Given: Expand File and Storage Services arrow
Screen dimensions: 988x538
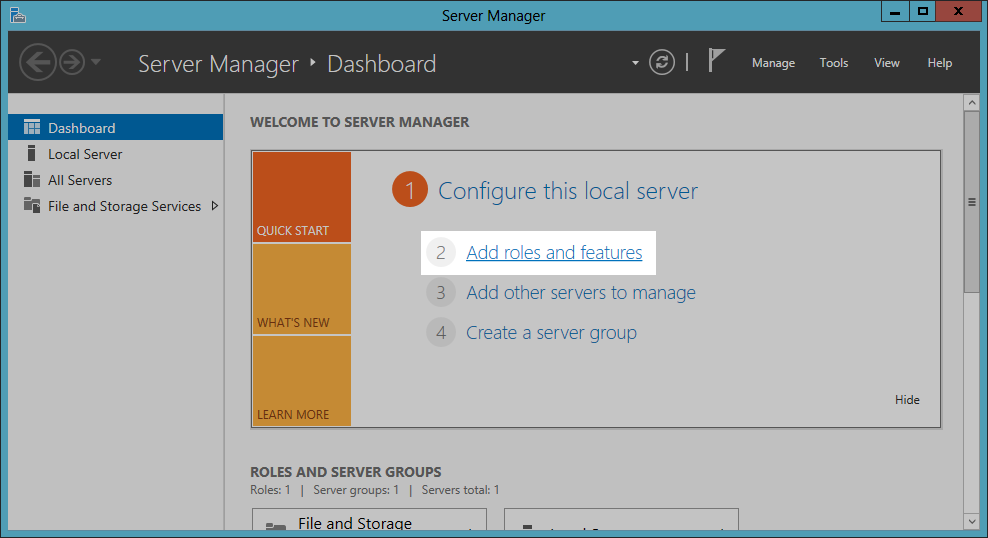Looking at the screenshot, I should tap(215, 205).
